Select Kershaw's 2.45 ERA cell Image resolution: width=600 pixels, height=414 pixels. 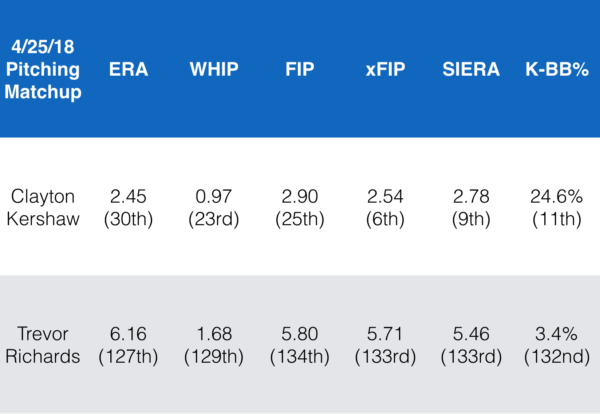coord(126,206)
